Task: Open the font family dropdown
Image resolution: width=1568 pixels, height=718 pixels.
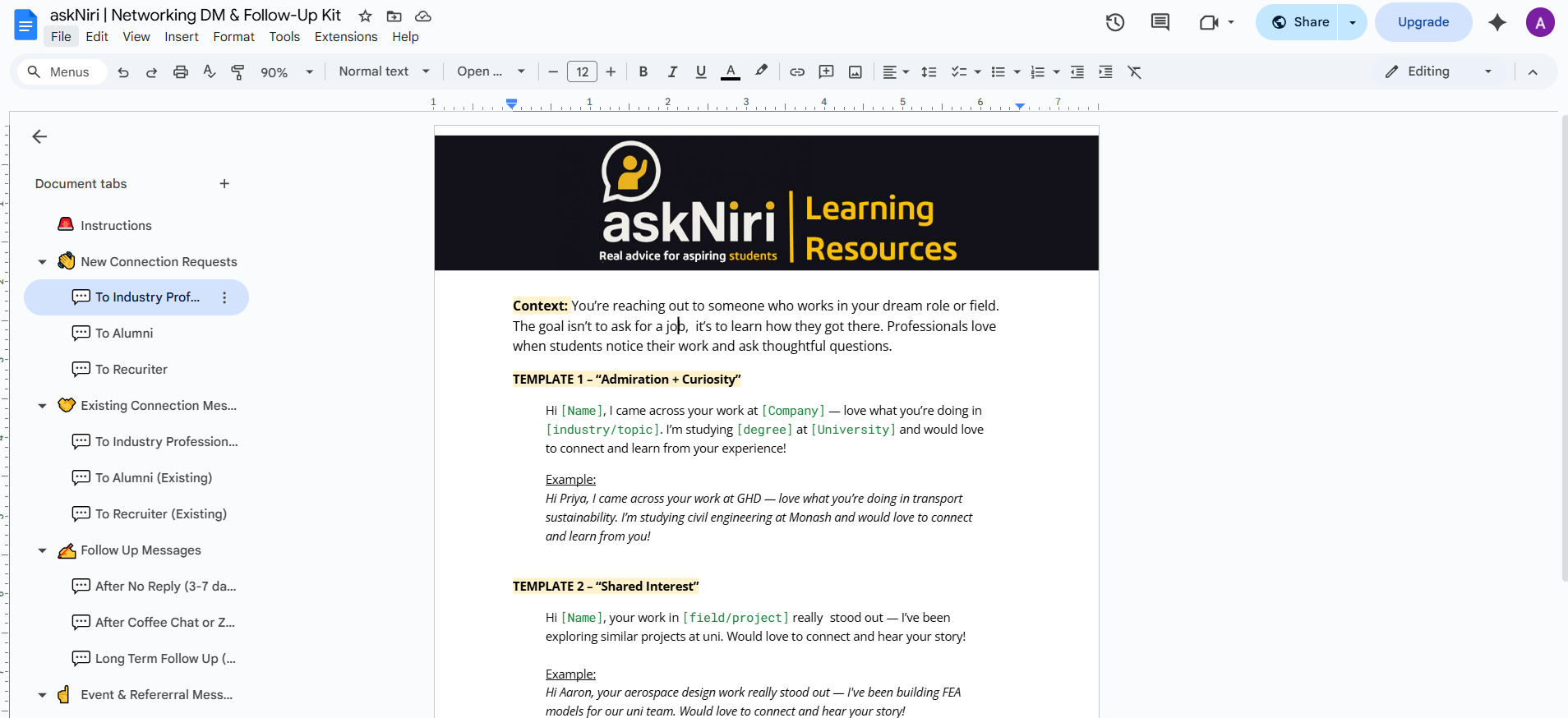Action: (x=491, y=71)
